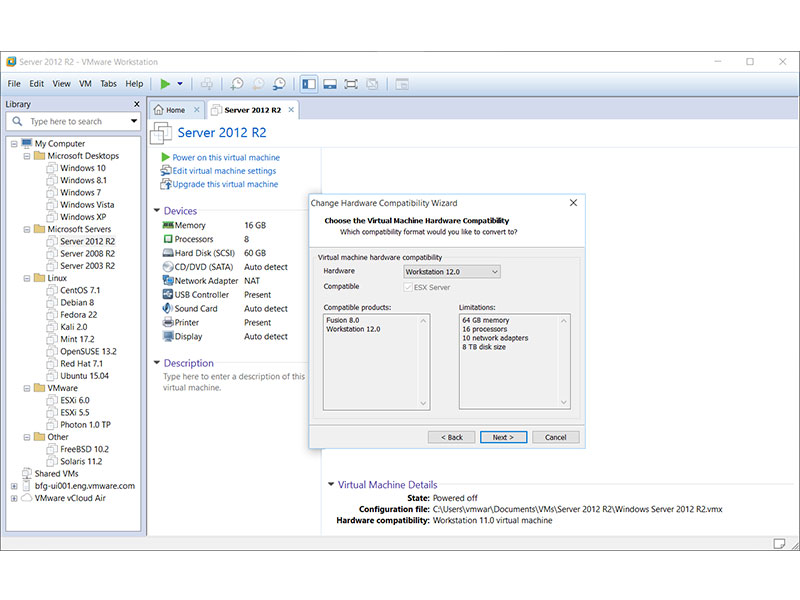
Task: Collapse the Devices section
Action: click(157, 210)
